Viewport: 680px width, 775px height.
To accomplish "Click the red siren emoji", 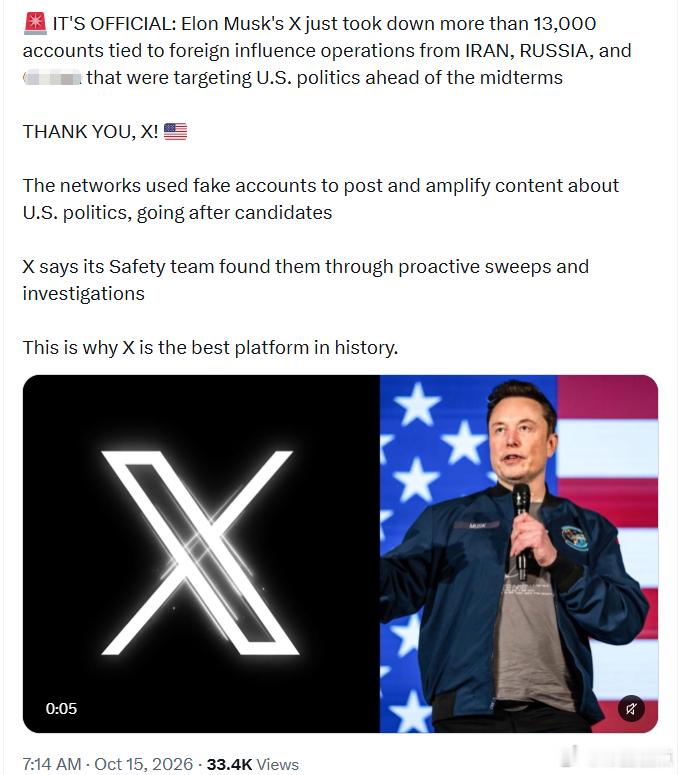I will click(35, 24).
